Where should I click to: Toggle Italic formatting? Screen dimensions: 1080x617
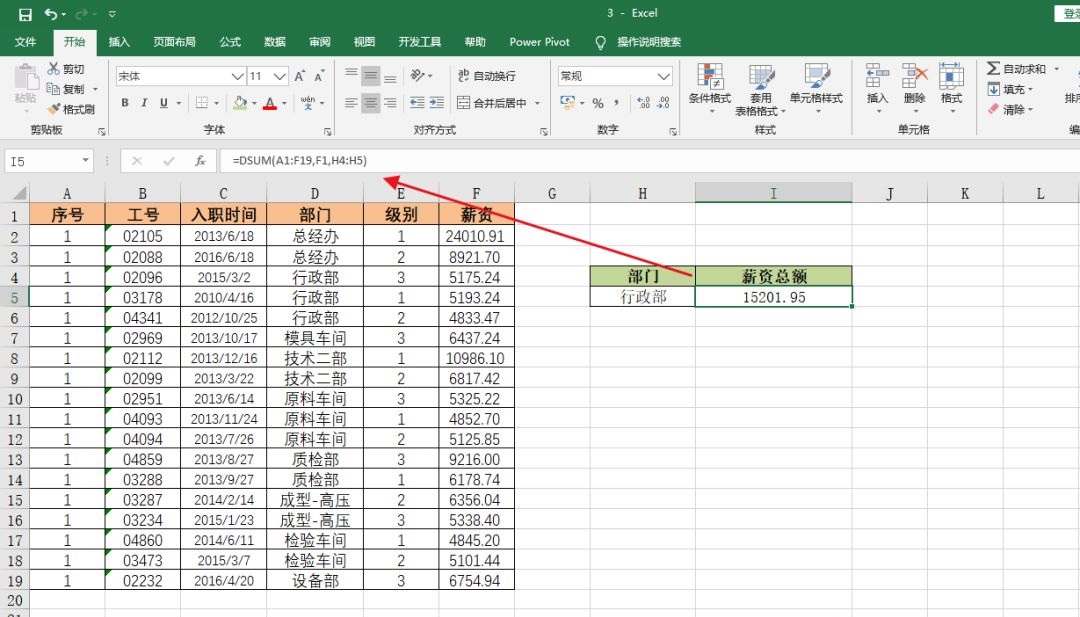click(144, 103)
